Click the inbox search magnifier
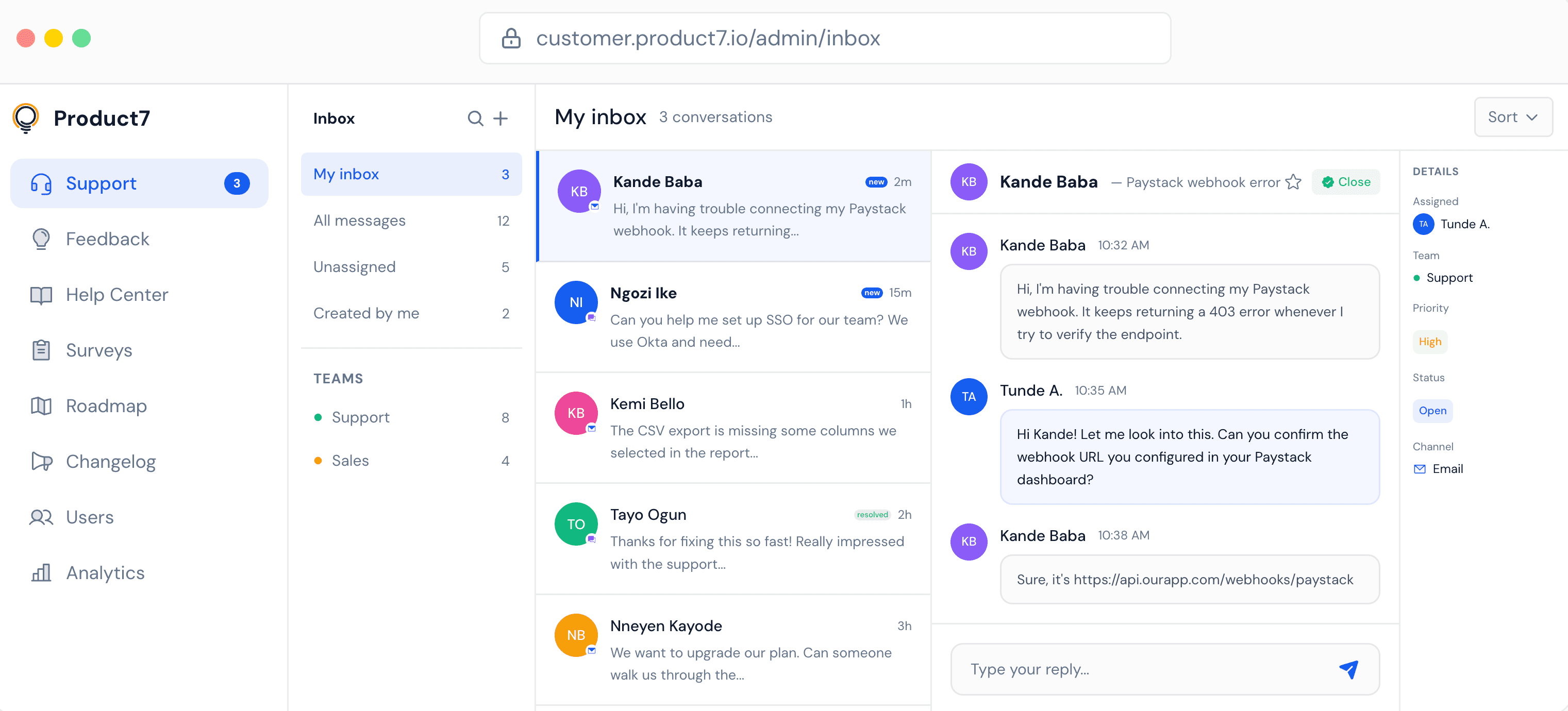This screenshot has width=1568, height=711. point(475,117)
